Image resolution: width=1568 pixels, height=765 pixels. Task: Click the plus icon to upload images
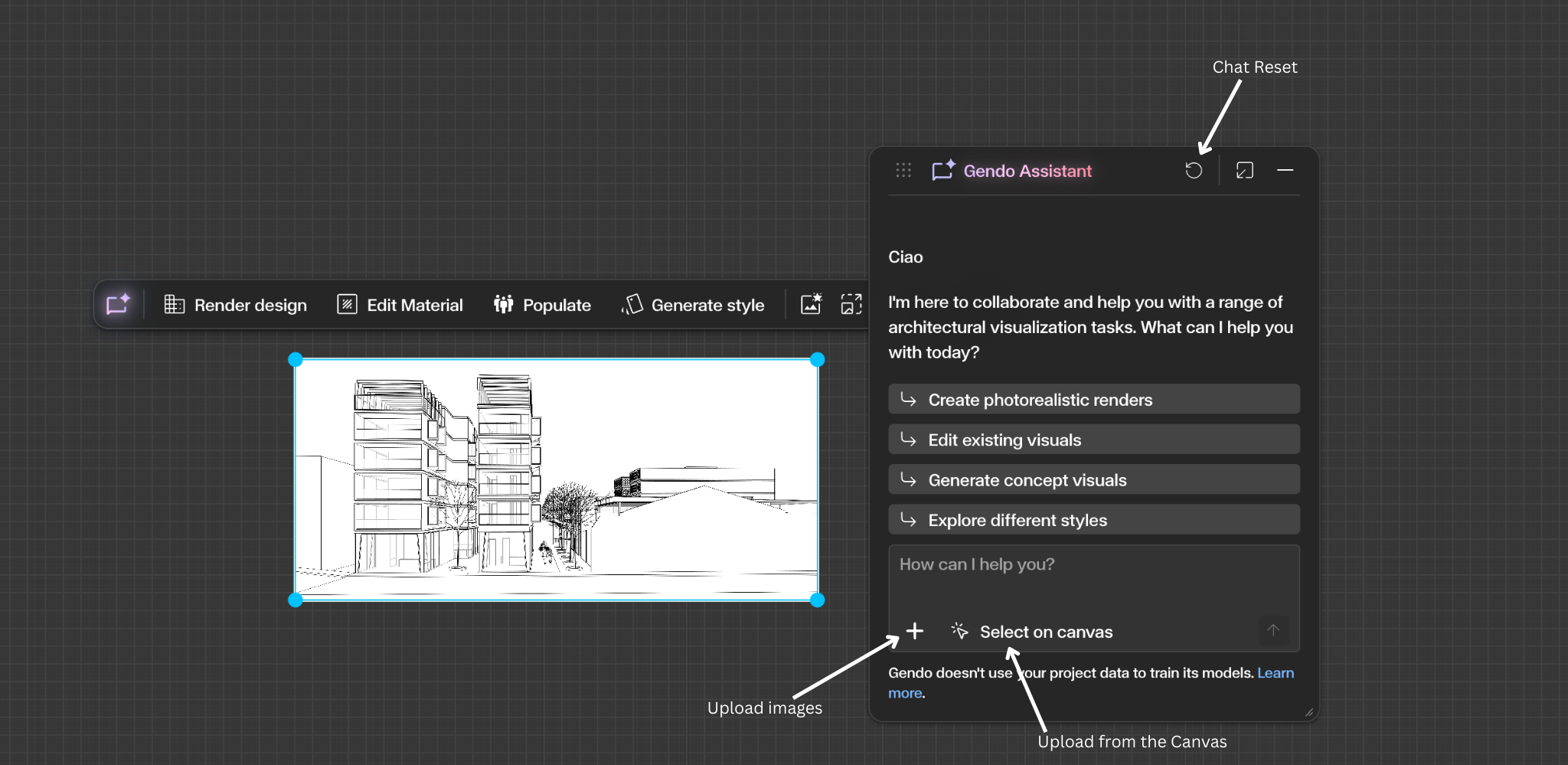(914, 631)
